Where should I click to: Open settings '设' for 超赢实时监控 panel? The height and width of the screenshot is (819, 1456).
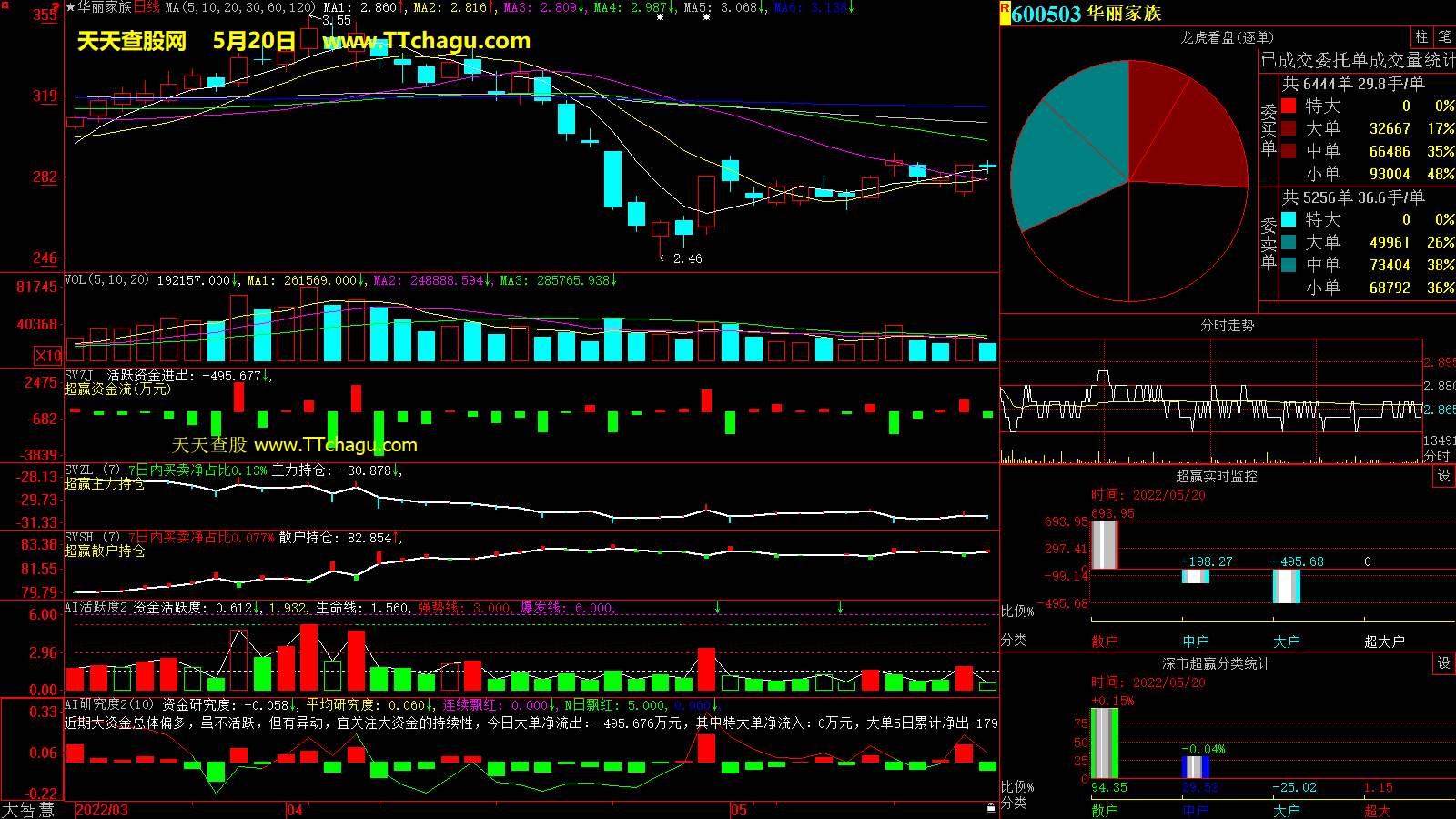(1443, 476)
